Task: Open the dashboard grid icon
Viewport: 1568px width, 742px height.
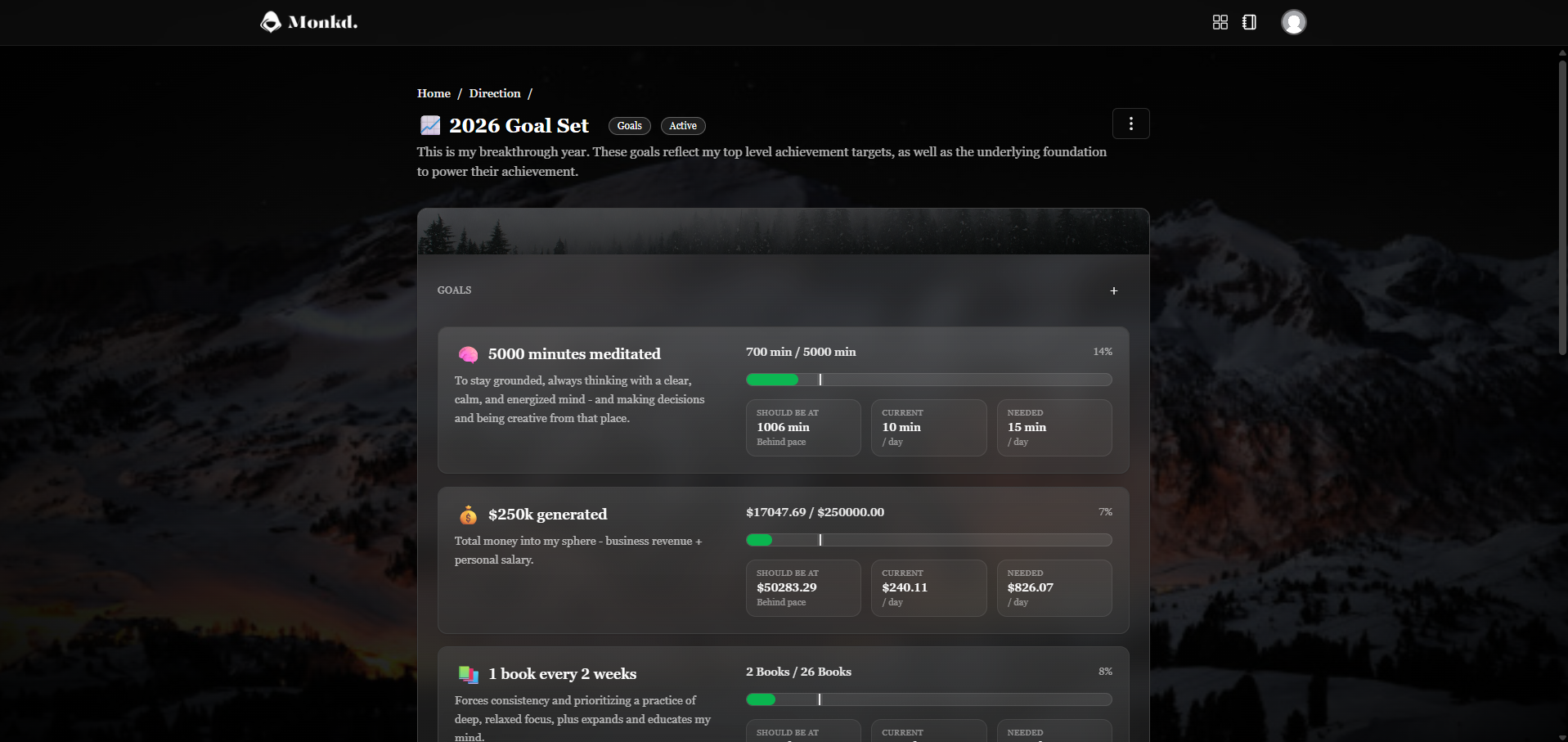Action: [x=1220, y=22]
